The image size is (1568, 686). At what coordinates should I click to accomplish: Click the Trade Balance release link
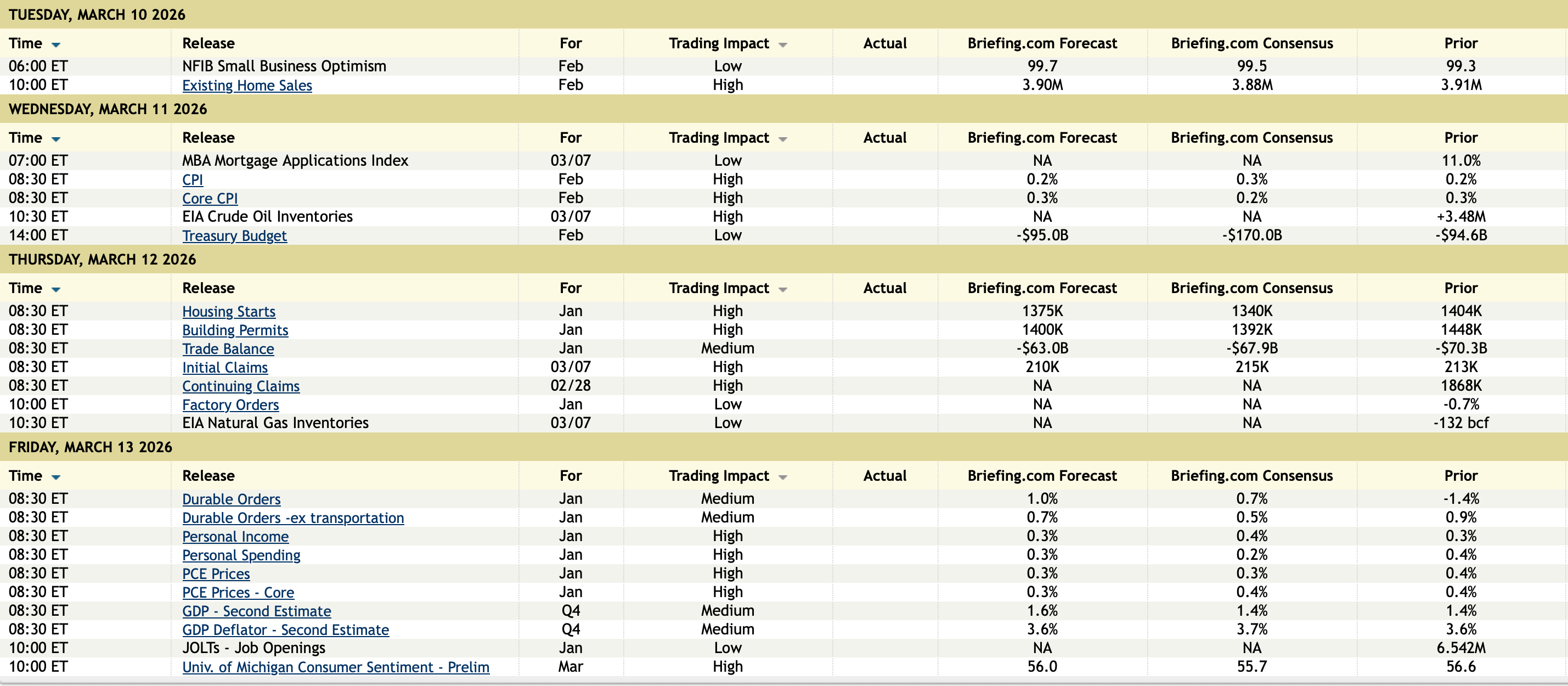click(228, 349)
